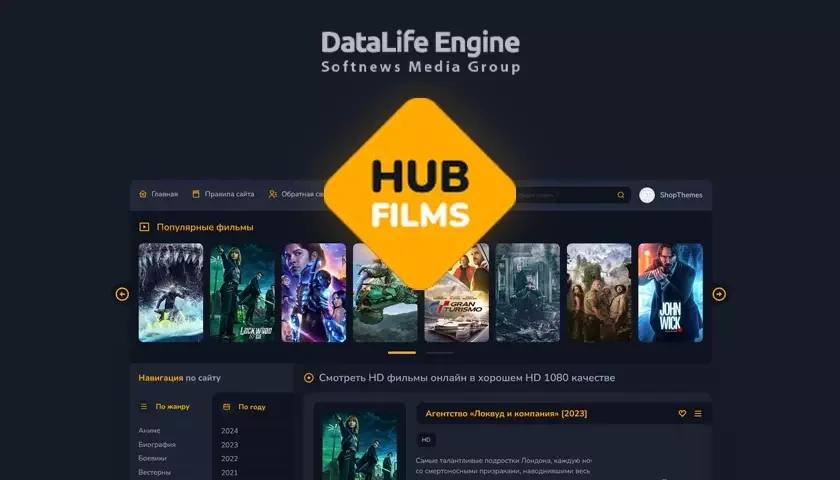Open the Обратная связь menu link
Viewport: 840px width, 480px height.
[x=303, y=194]
